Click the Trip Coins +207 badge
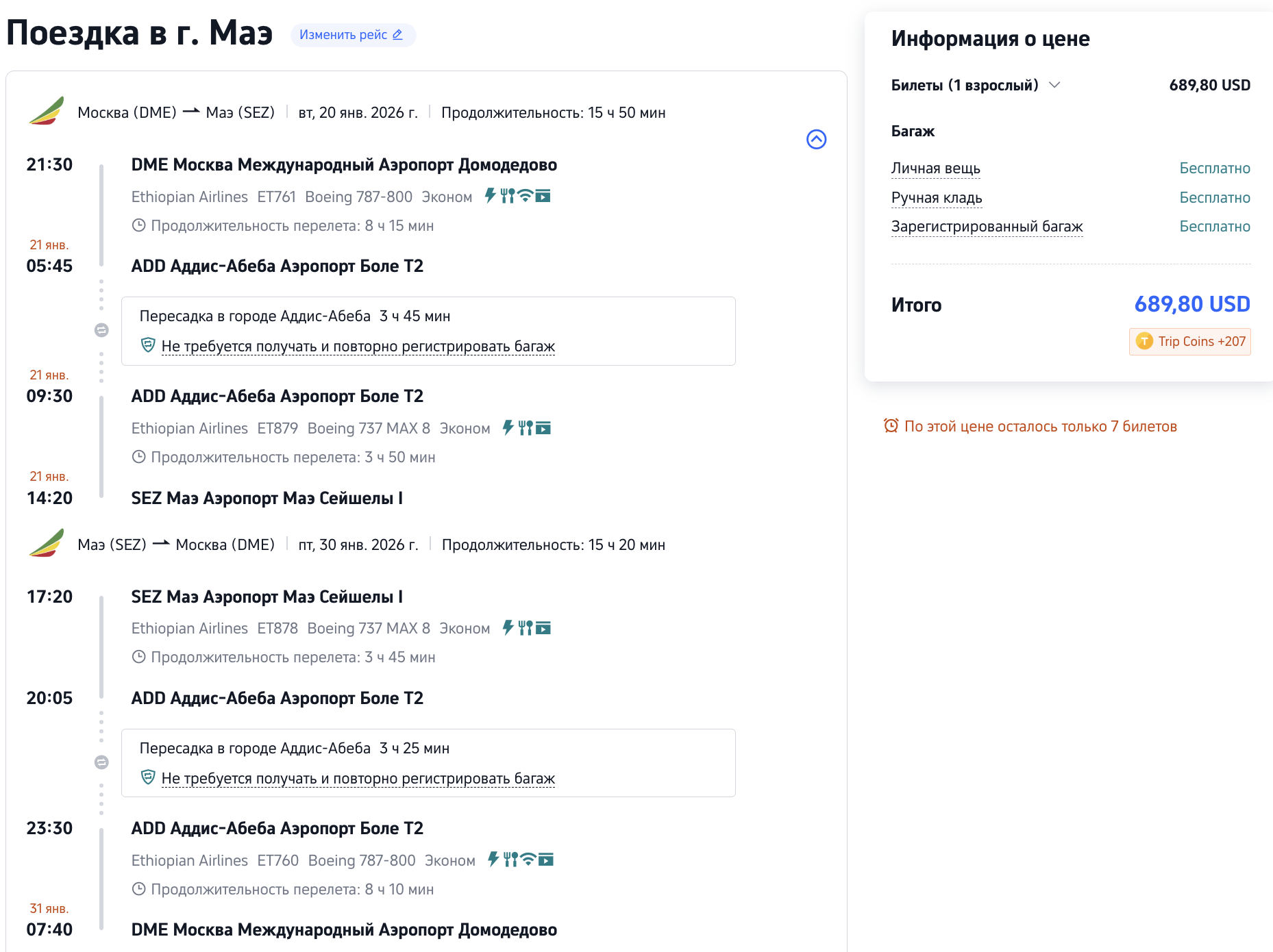 1190,342
